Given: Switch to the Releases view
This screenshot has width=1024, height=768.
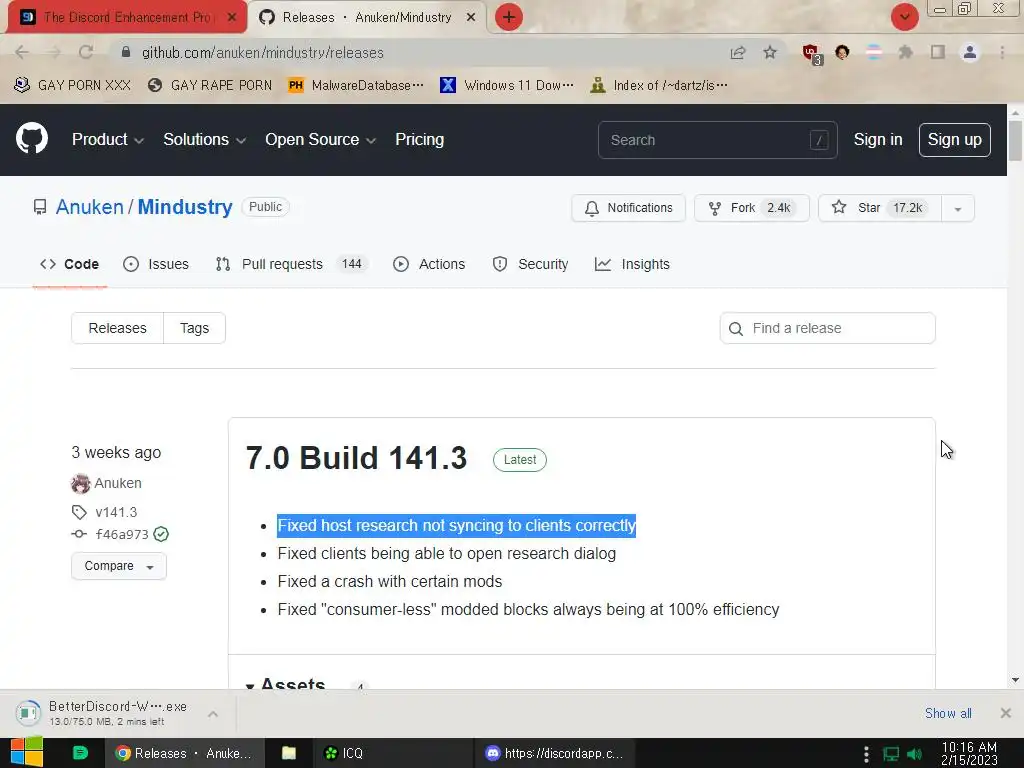Looking at the screenshot, I should click(118, 328).
